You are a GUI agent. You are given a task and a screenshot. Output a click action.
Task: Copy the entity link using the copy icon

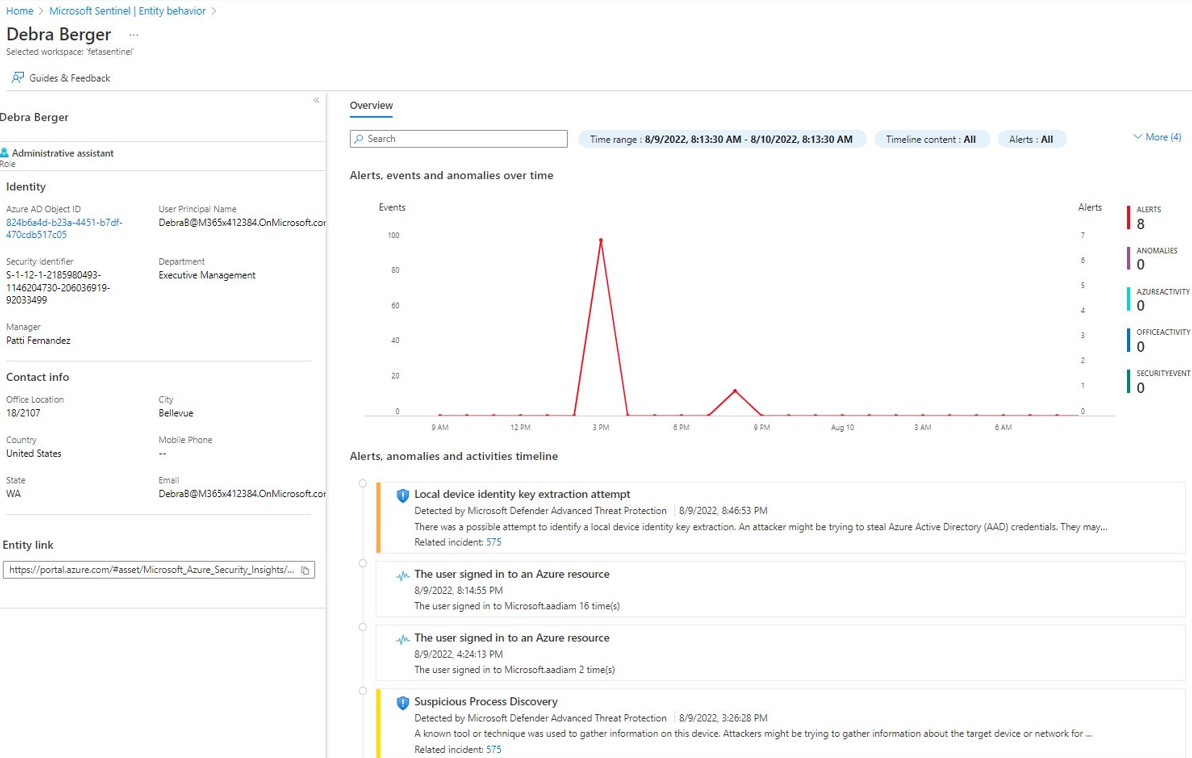pyautogui.click(x=305, y=570)
